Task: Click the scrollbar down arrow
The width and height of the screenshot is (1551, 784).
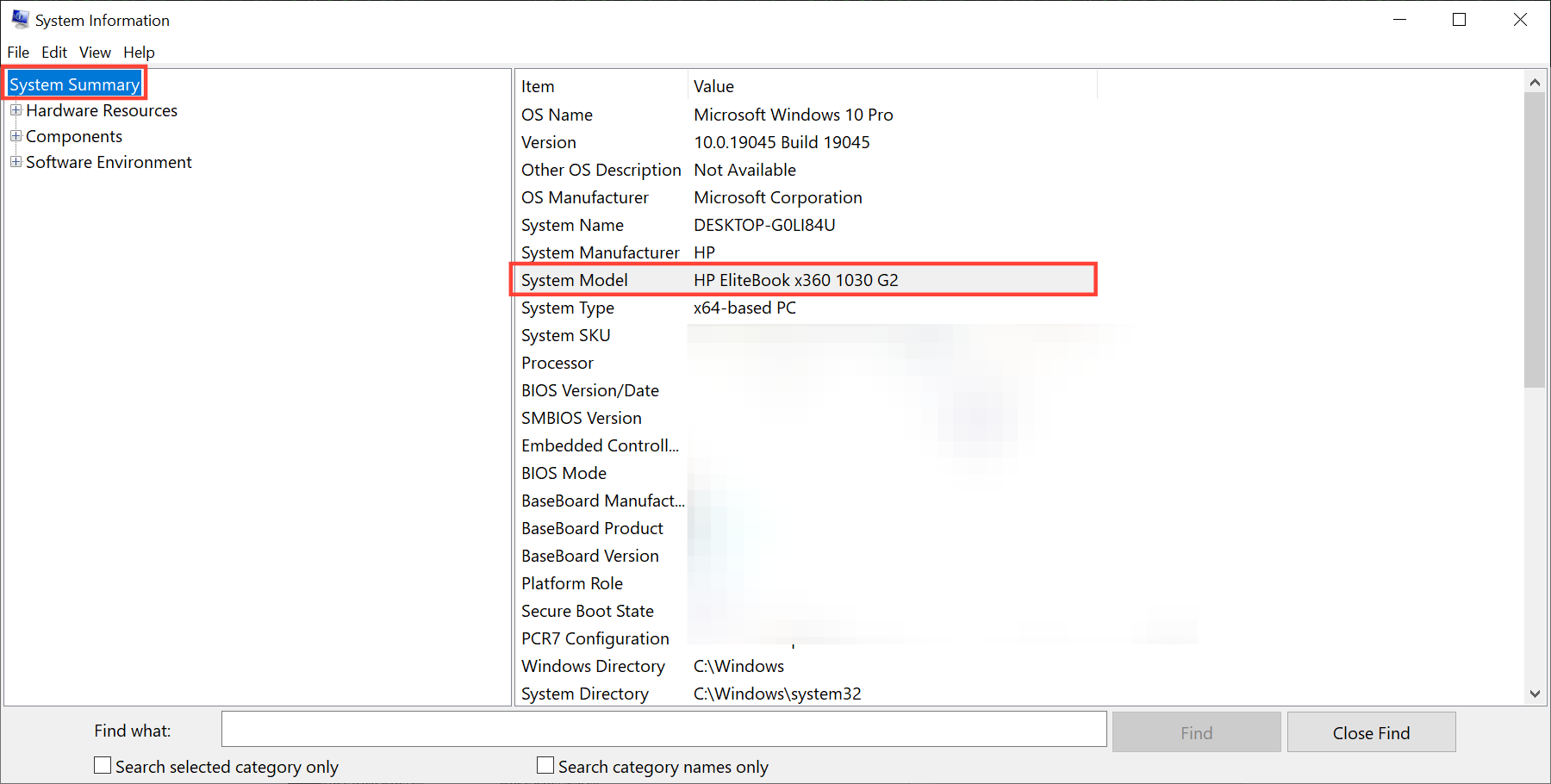Action: click(x=1535, y=693)
